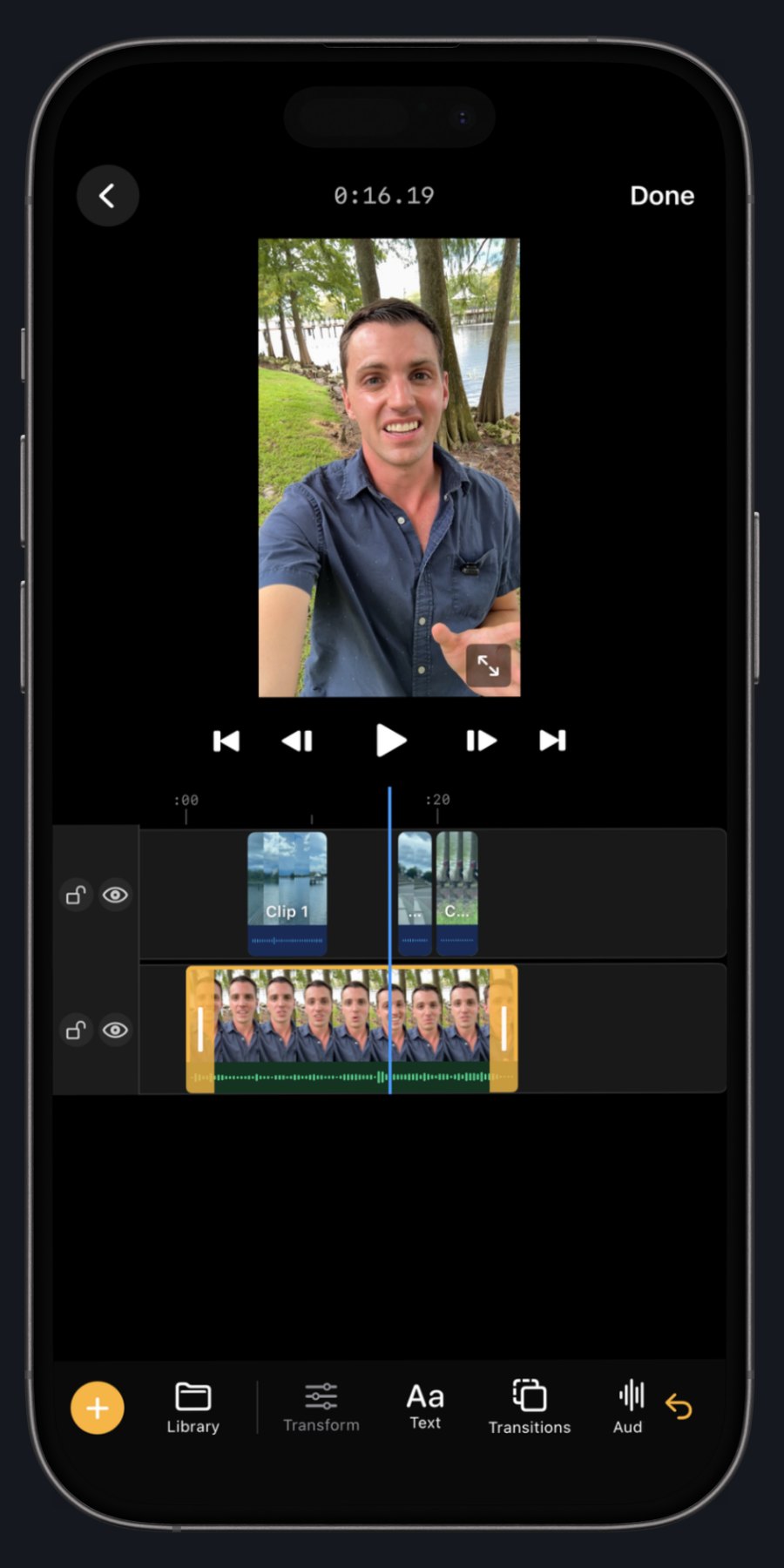Select the clip labeled with ellipsis only

pyautogui.click(x=415, y=894)
